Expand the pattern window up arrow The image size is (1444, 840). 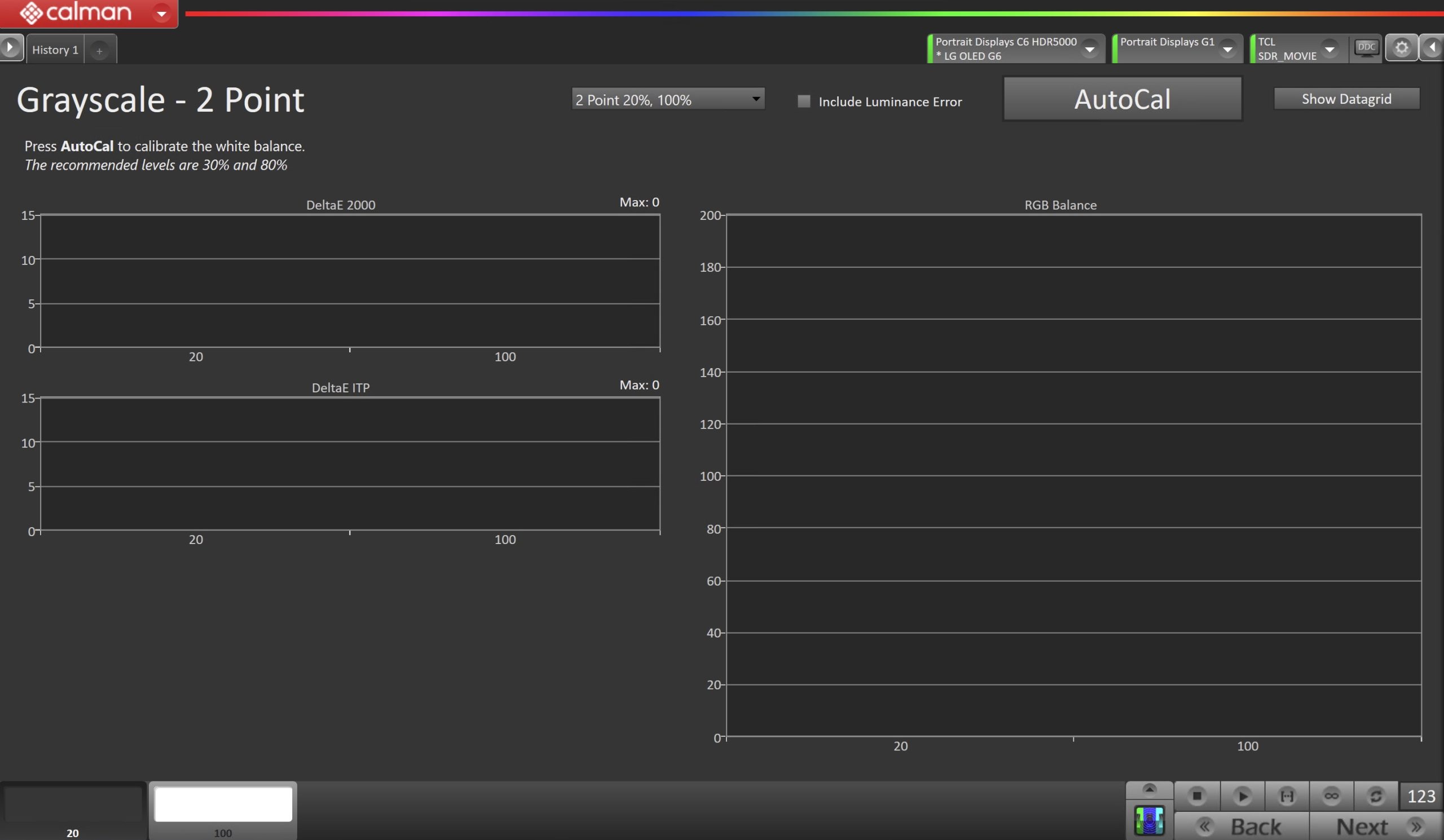click(1150, 790)
